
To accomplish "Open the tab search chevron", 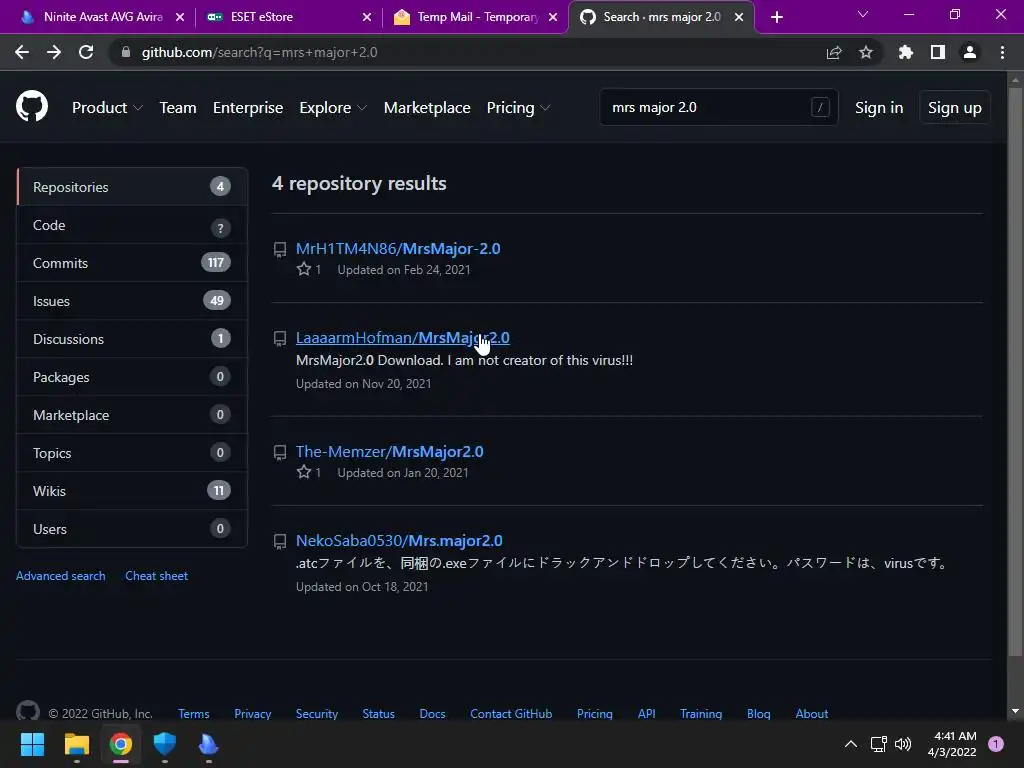I will [x=863, y=14].
